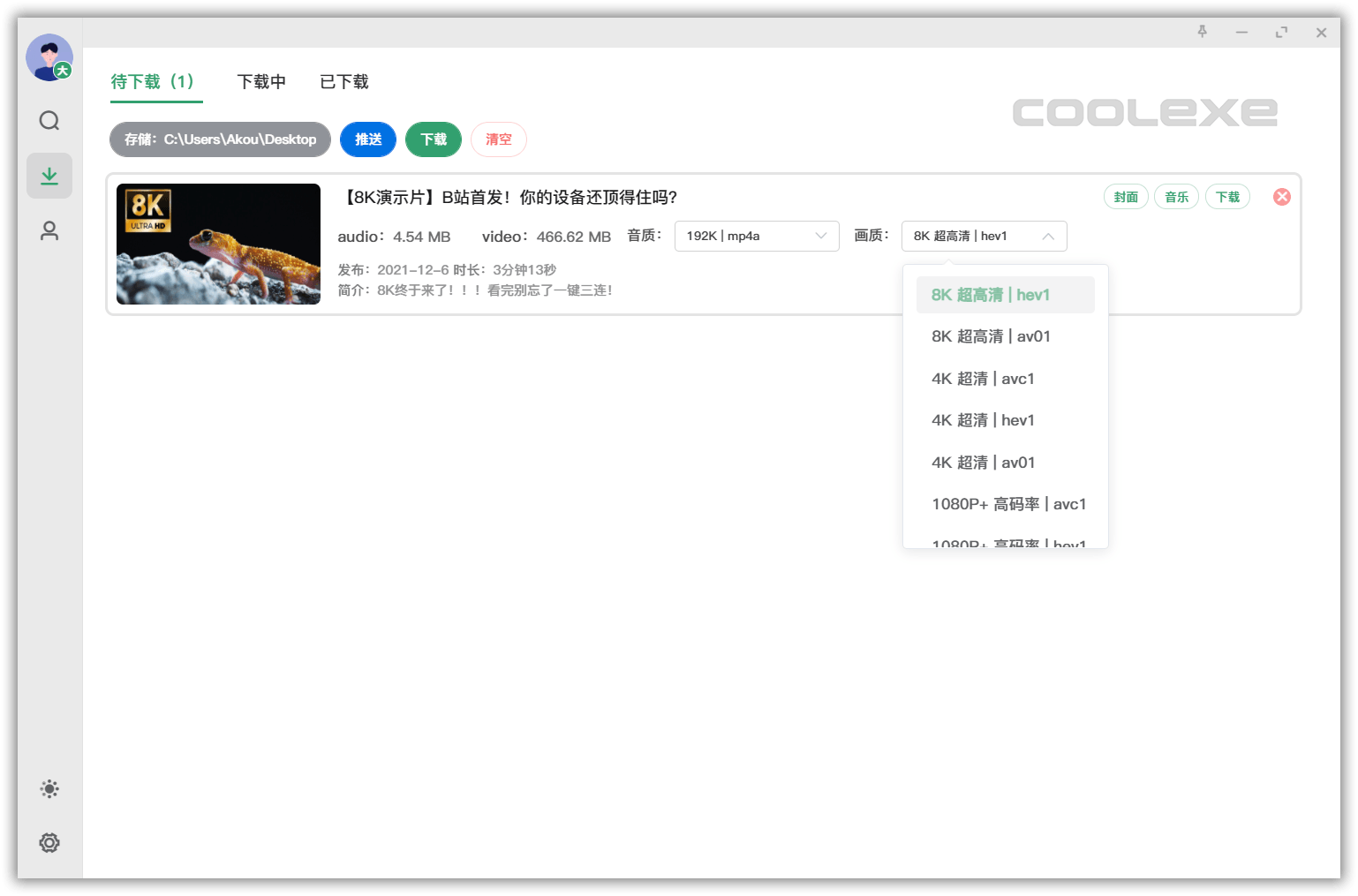1358x896 pixels.
Task: Open the 音质 audio quality dropdown
Action: click(x=756, y=236)
